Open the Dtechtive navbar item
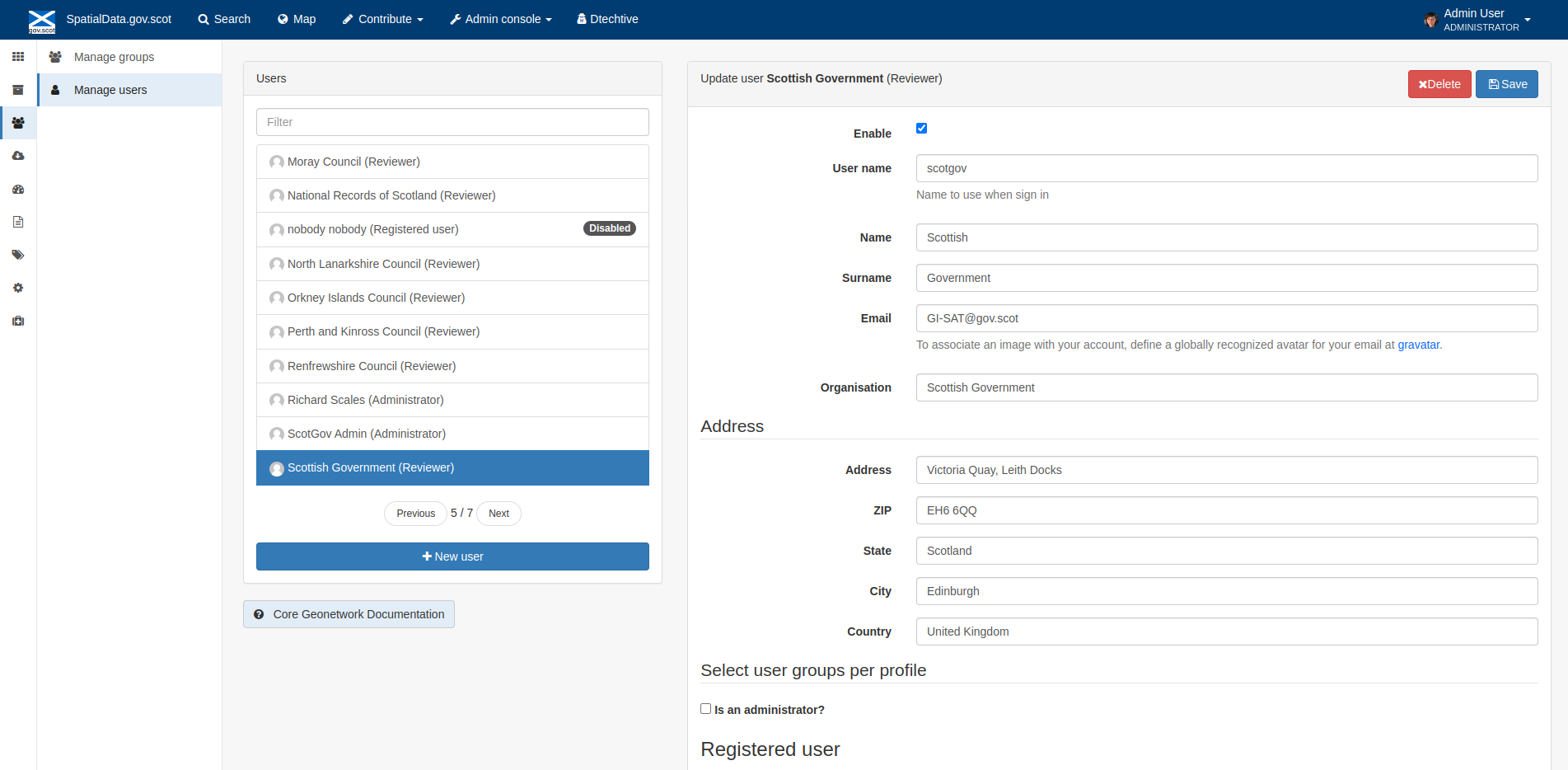 pyautogui.click(x=608, y=19)
